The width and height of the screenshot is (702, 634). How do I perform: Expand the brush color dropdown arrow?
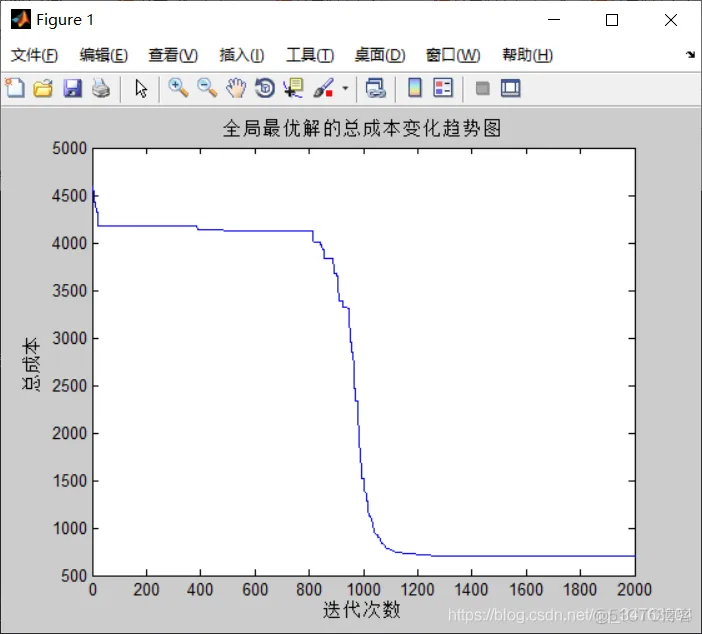coord(345,88)
